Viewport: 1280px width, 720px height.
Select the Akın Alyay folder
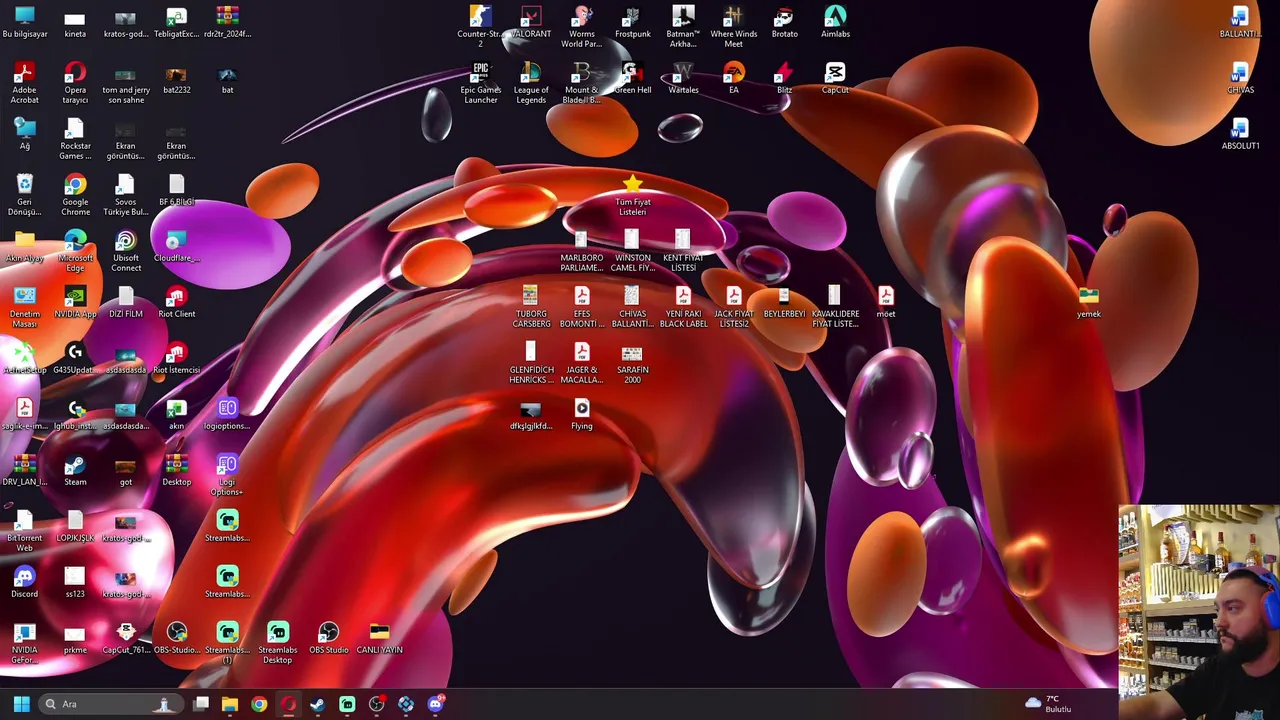[x=25, y=246]
